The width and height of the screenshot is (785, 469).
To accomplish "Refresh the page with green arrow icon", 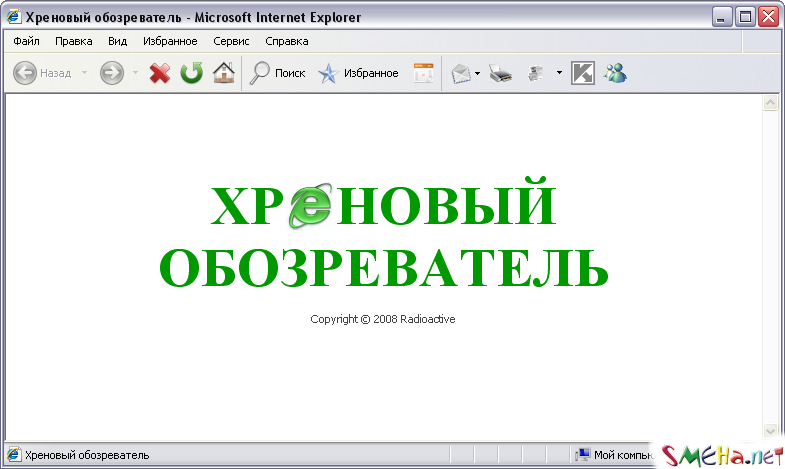I will point(191,73).
